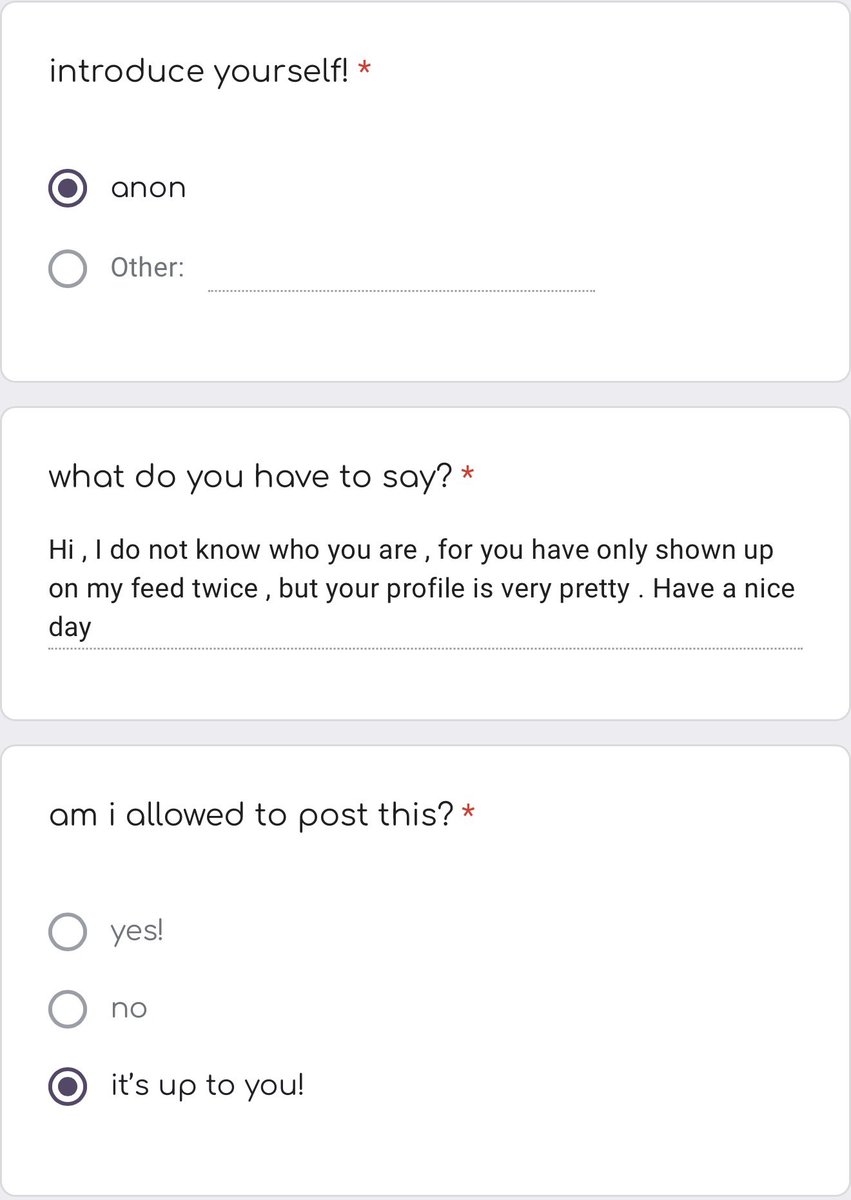Image resolution: width=851 pixels, height=1200 pixels.
Task: Click the "it's up to you!" label text
Action: tap(207, 1086)
